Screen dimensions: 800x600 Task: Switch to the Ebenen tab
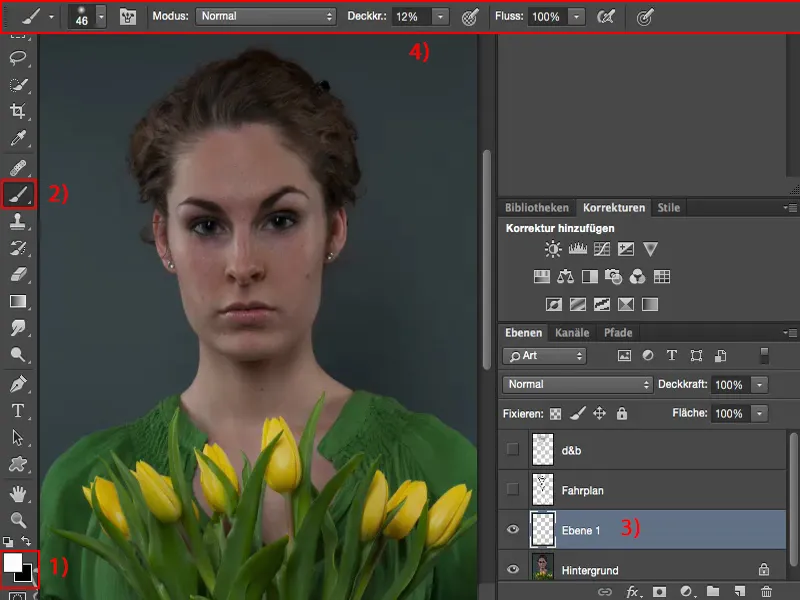point(523,333)
